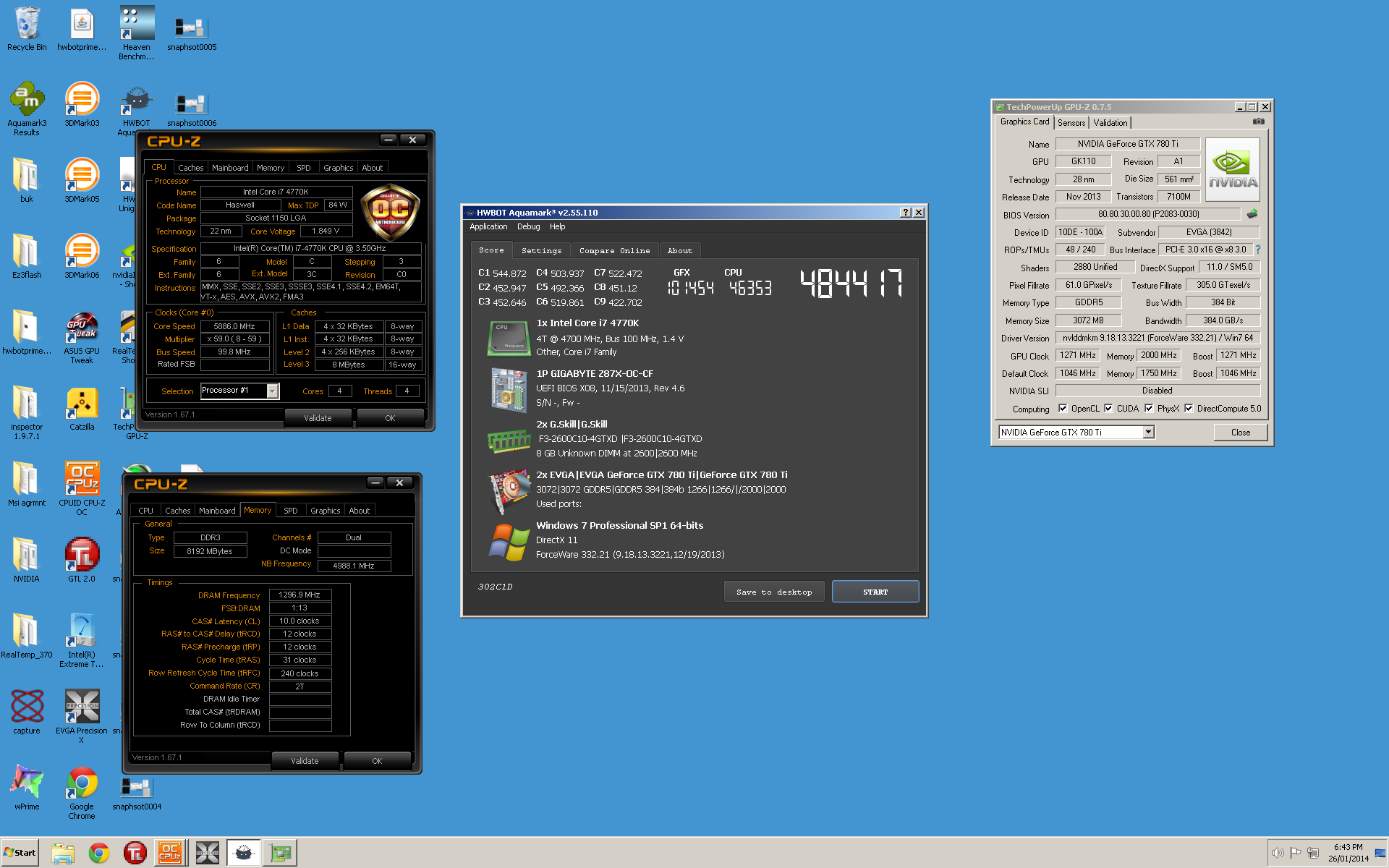
Task: Click Validate in bottom CPU-Z window
Action: [305, 761]
